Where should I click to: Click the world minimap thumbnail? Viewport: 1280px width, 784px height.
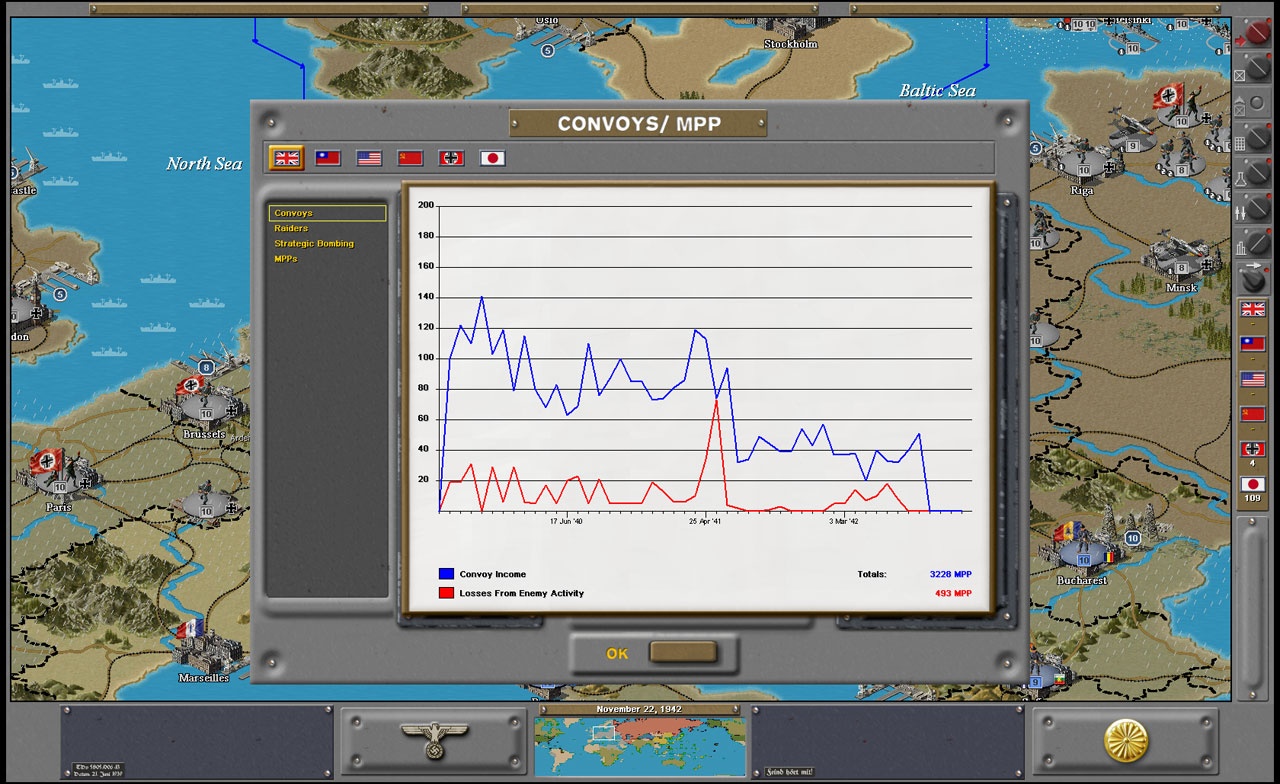(x=640, y=745)
